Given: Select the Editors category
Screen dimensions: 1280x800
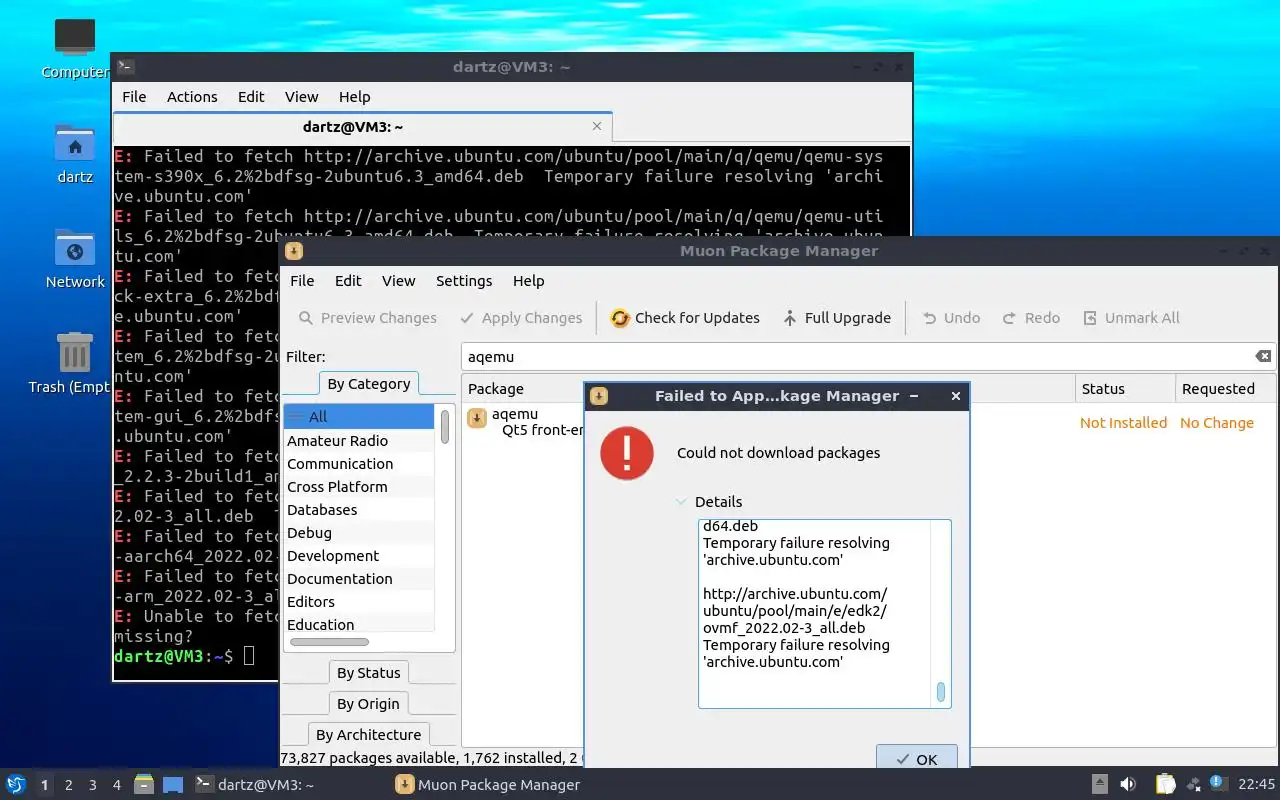Looking at the screenshot, I should click(359, 602).
